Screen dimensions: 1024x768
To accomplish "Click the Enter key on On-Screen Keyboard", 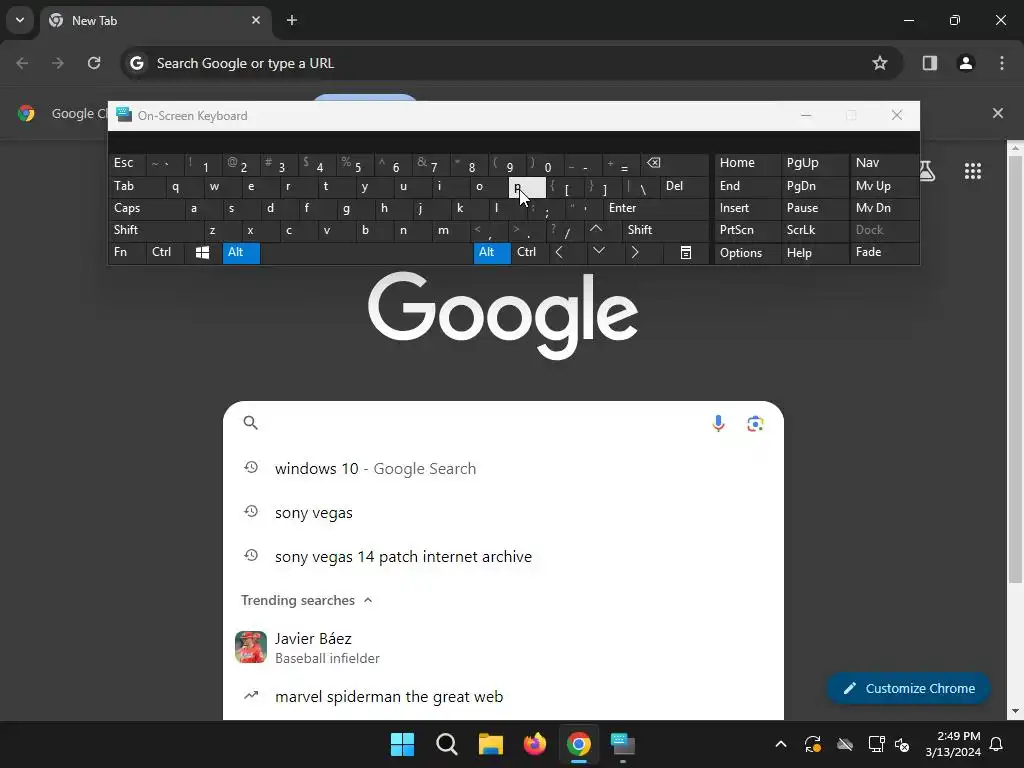I will [x=656, y=208].
